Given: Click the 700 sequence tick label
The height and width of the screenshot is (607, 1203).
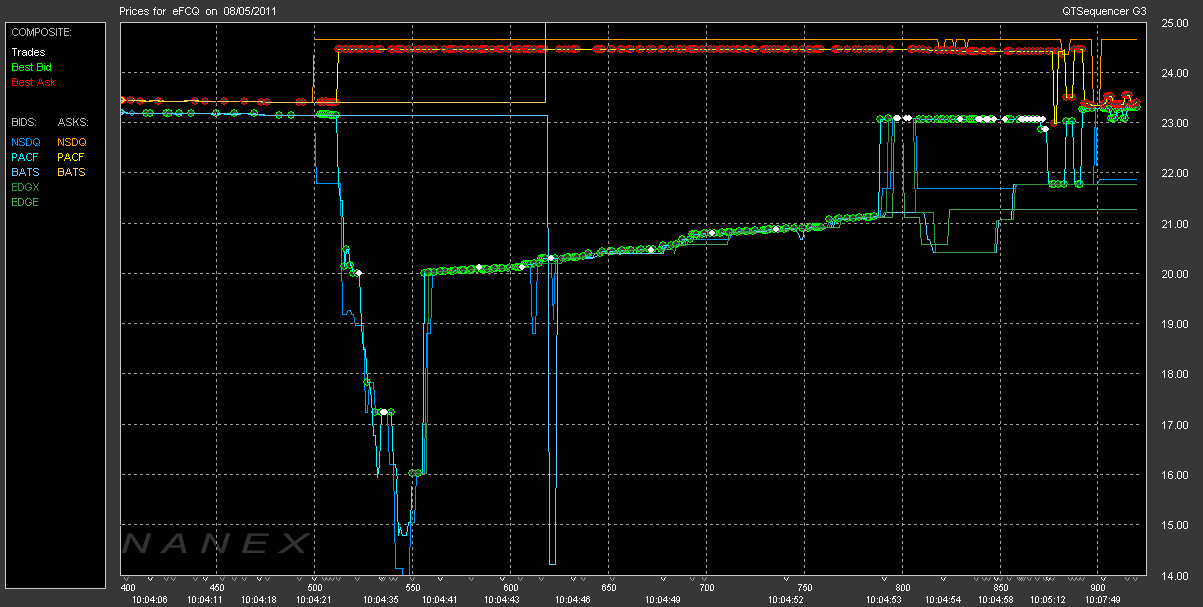Looking at the screenshot, I should coord(706,588).
